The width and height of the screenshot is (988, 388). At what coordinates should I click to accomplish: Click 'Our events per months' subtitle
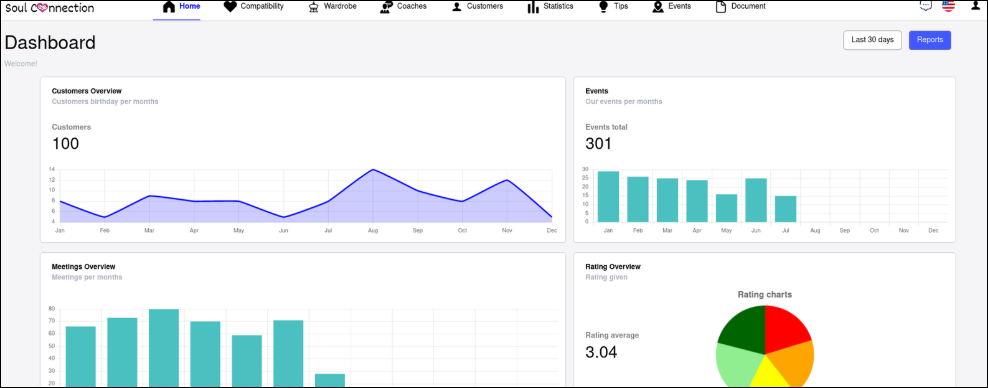point(624,101)
